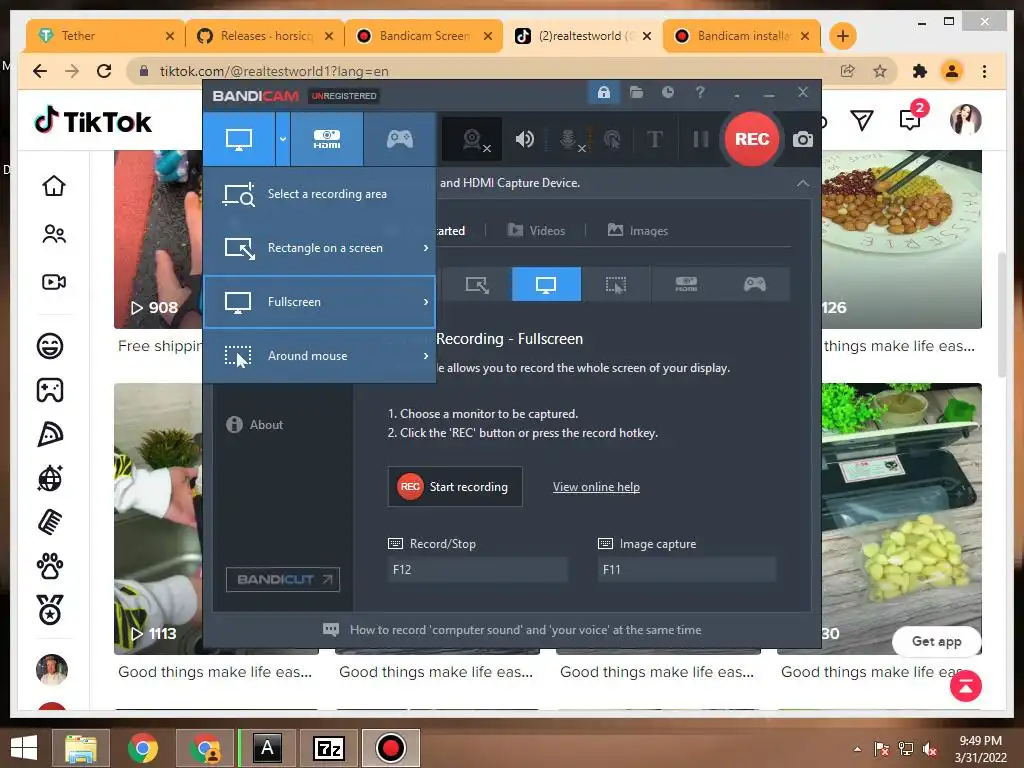Switch to Bandicam installer browser tab

741,36
